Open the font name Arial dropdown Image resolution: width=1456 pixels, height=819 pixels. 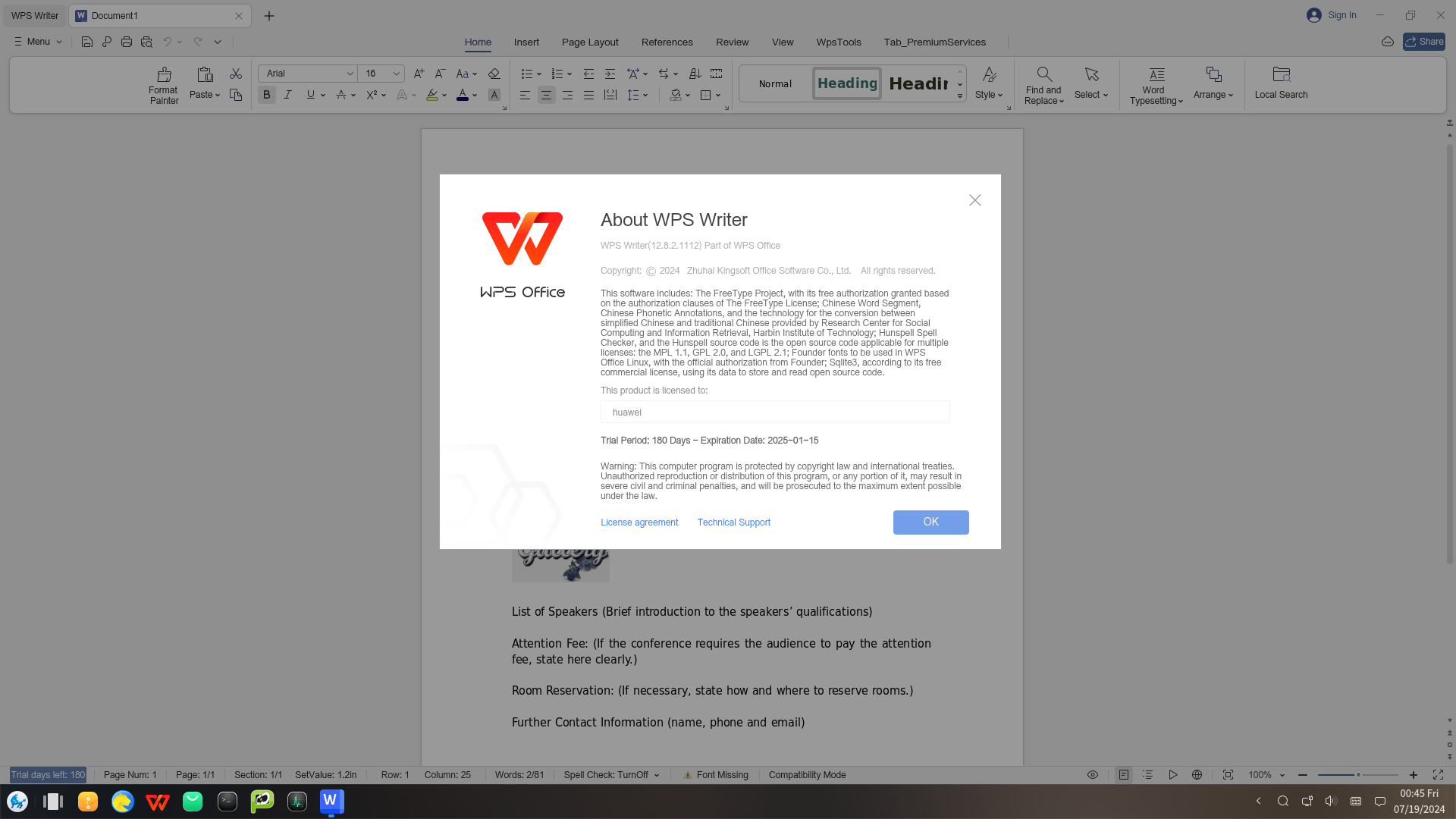tap(350, 74)
